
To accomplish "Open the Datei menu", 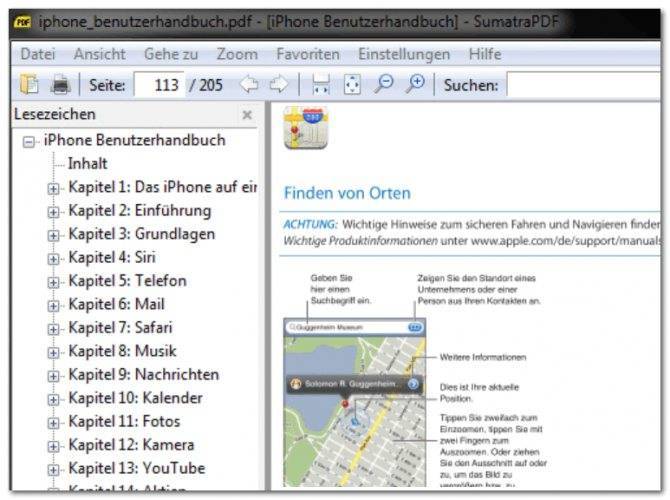I will 38,54.
